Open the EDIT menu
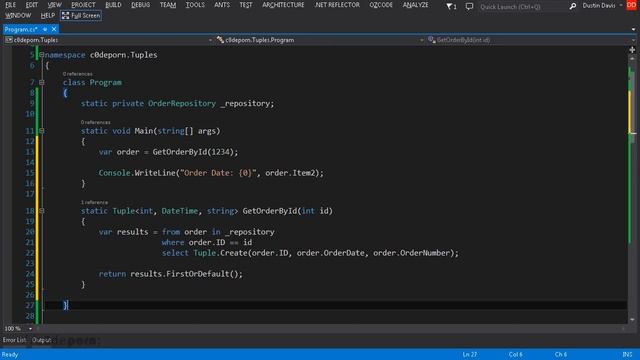Viewport: 640px width, 360px height. click(31, 5)
